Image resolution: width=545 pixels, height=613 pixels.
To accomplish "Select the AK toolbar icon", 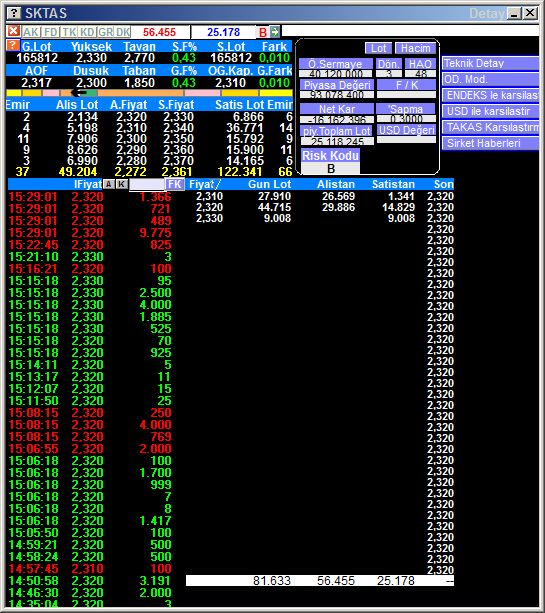I will pyautogui.click(x=30, y=32).
